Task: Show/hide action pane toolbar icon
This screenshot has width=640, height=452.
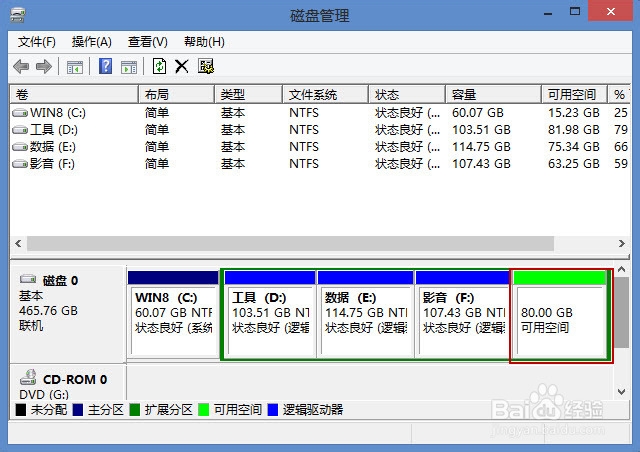Action: (129, 67)
